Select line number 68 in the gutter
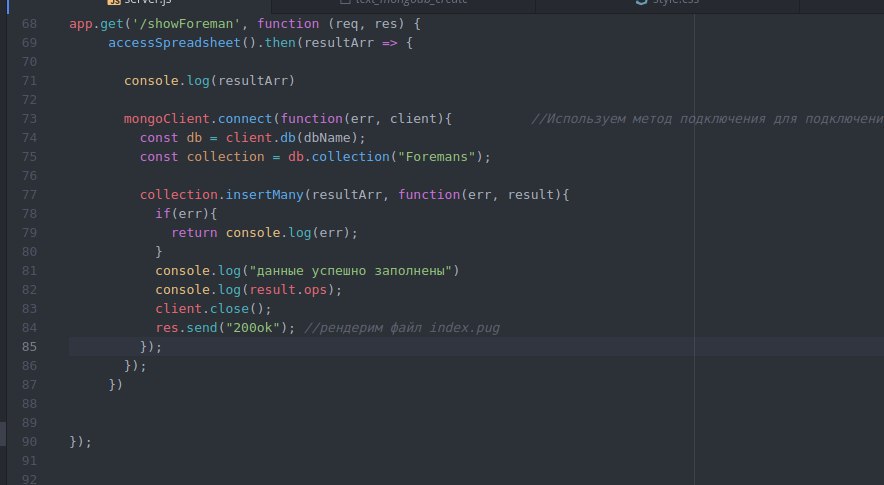This screenshot has height=485, width=884. 29,24
